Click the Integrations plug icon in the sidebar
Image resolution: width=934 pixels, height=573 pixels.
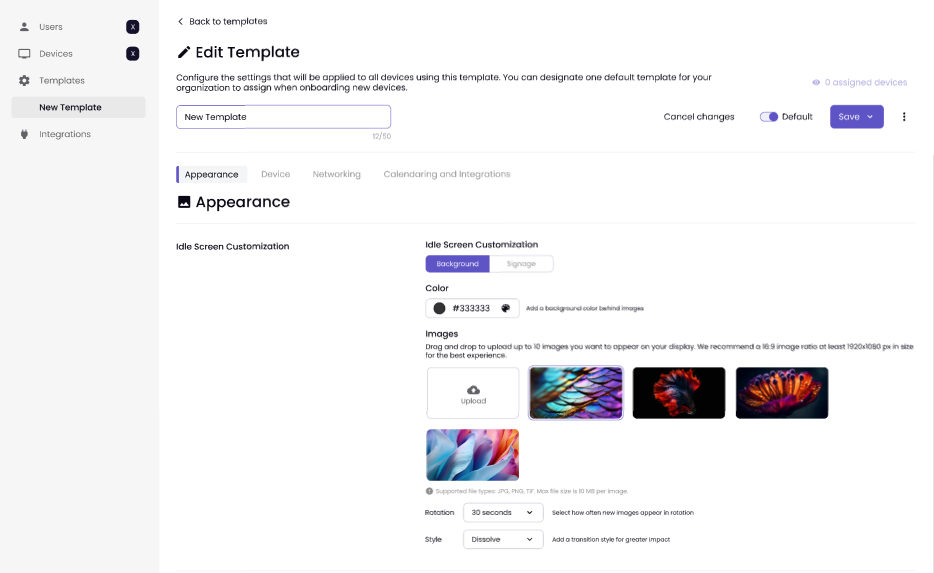pyautogui.click(x=24, y=134)
